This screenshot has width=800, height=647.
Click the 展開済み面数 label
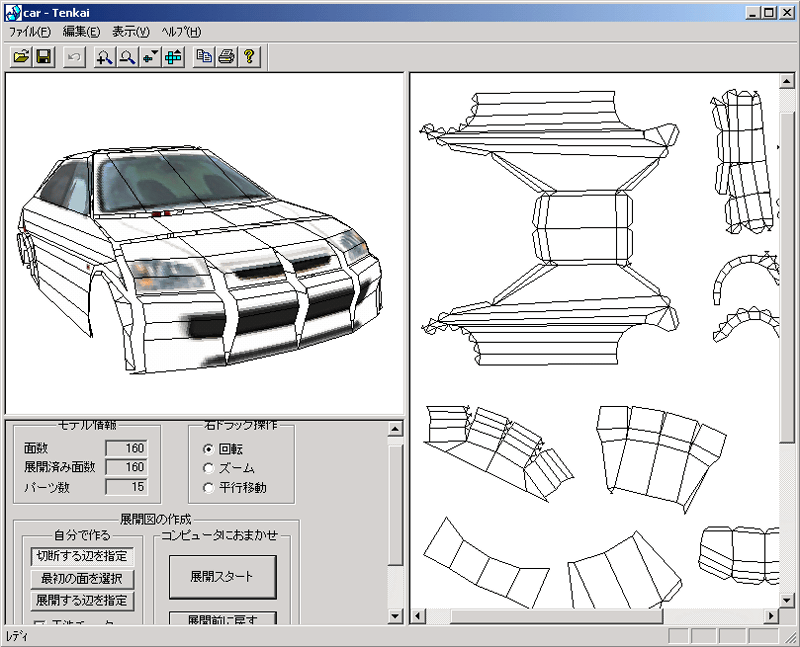point(60,467)
